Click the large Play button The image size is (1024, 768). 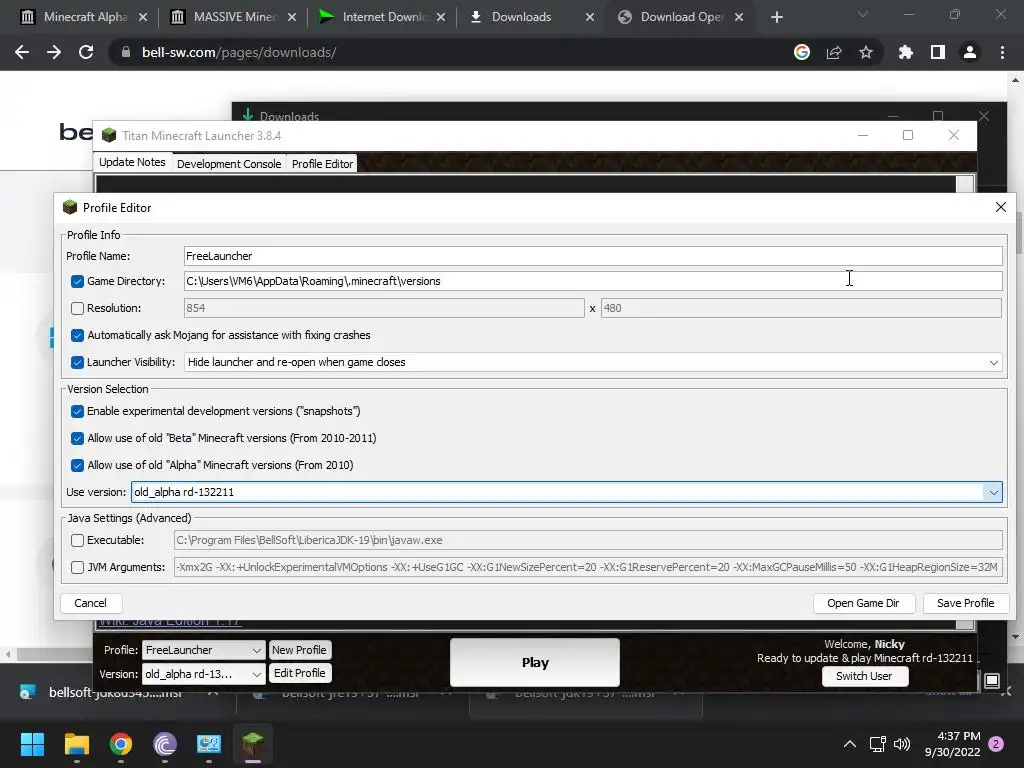point(535,662)
